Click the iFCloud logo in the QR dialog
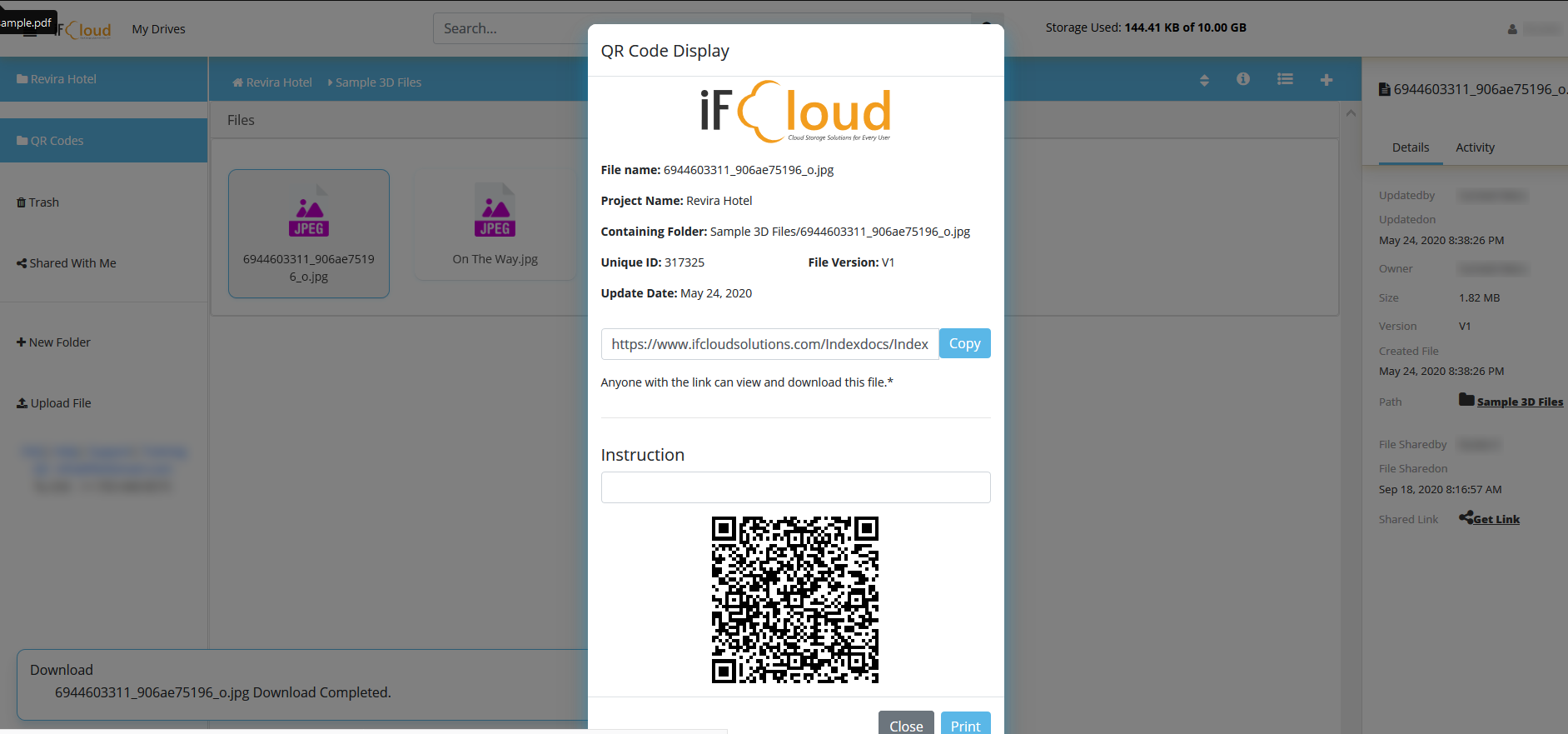Viewport: 1568px width, 734px height. pyautogui.click(x=795, y=112)
